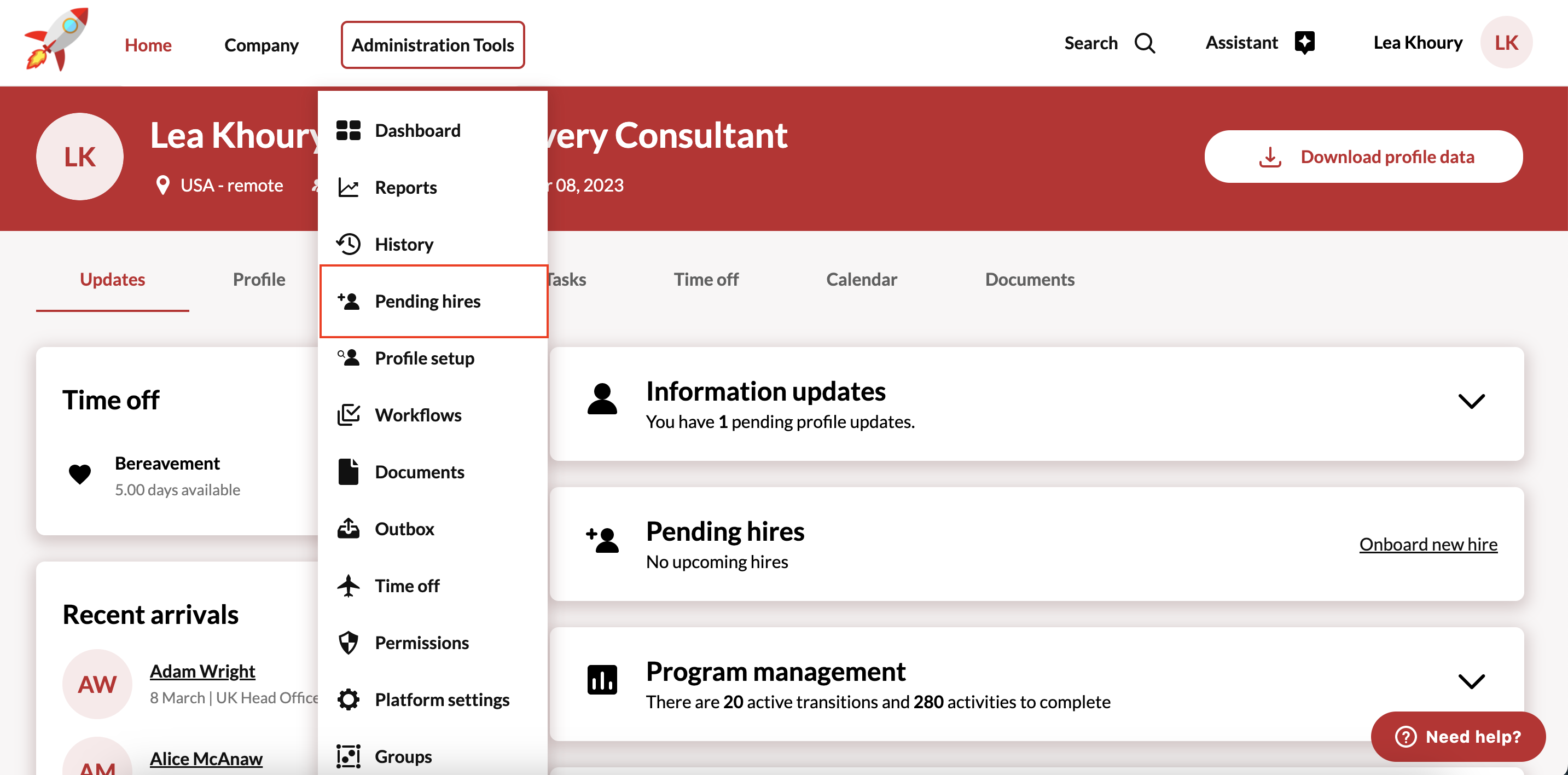Select Pending hires menu item
This screenshot has width=1568, height=775.
(427, 302)
